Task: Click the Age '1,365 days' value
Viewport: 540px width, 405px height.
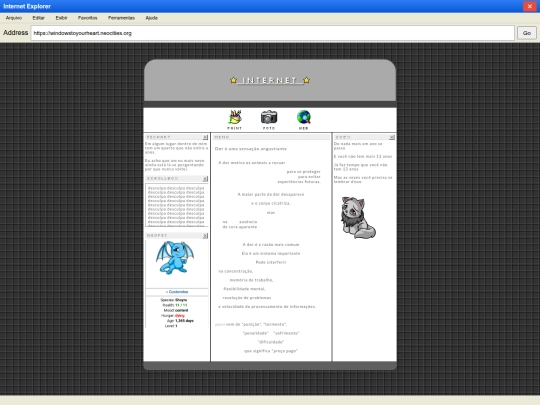Action: pyautogui.click(x=185, y=321)
